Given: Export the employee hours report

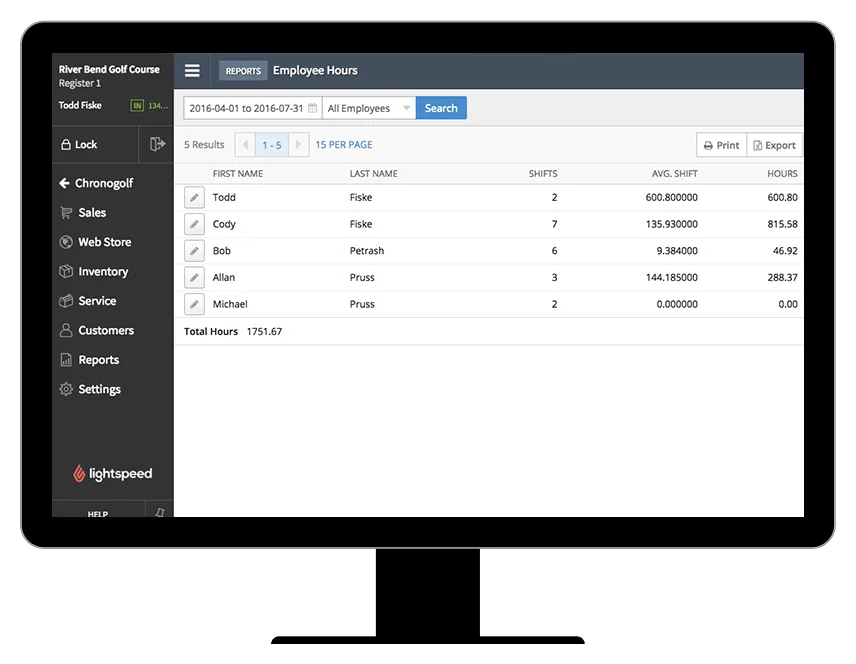Looking at the screenshot, I should pos(774,145).
